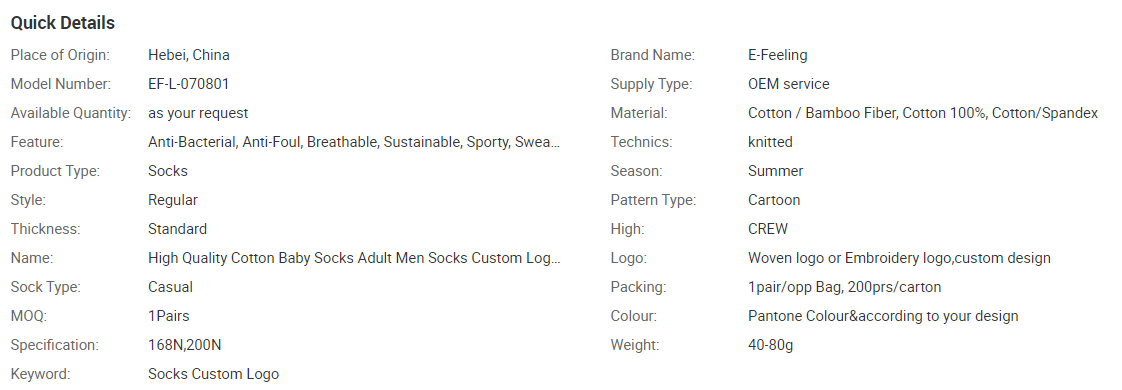The width and height of the screenshot is (1122, 390).
Task: Click the Technics value knitted
Action: [770, 142]
